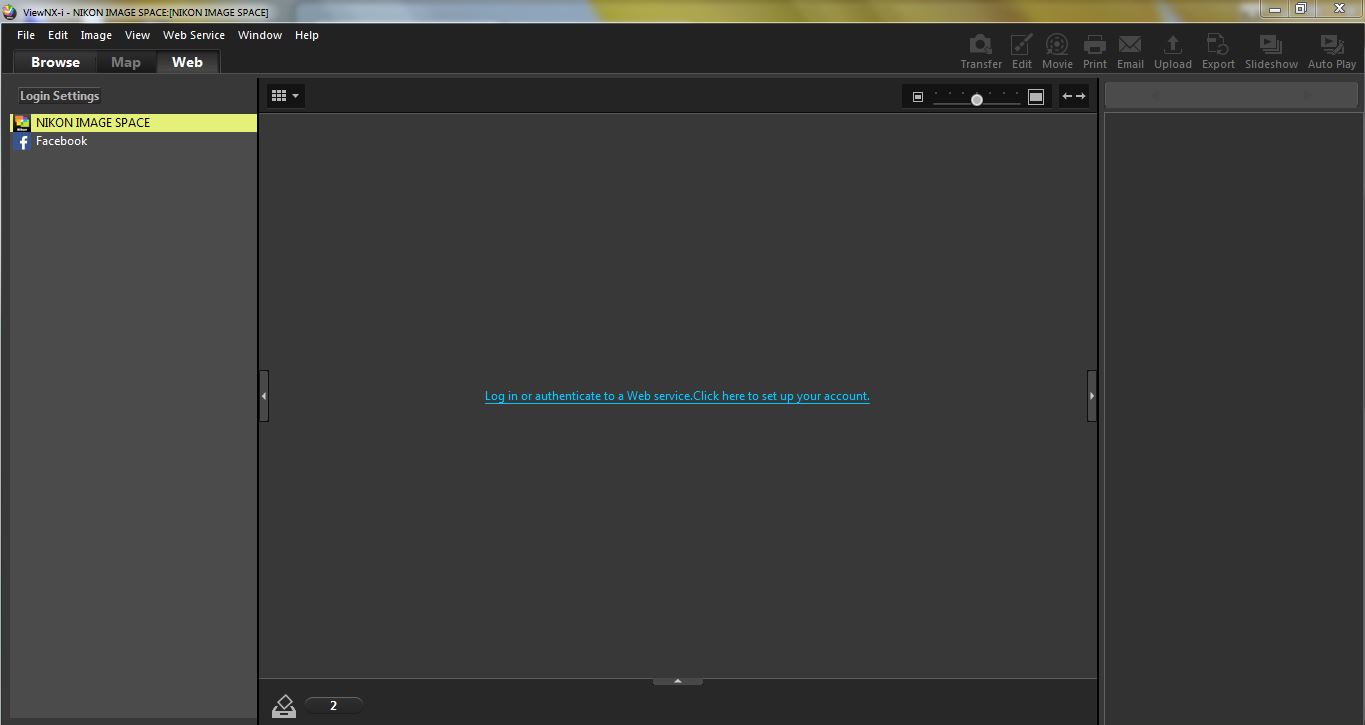Screen dimensions: 1365x725
Task: Open the File menu
Action: point(26,35)
